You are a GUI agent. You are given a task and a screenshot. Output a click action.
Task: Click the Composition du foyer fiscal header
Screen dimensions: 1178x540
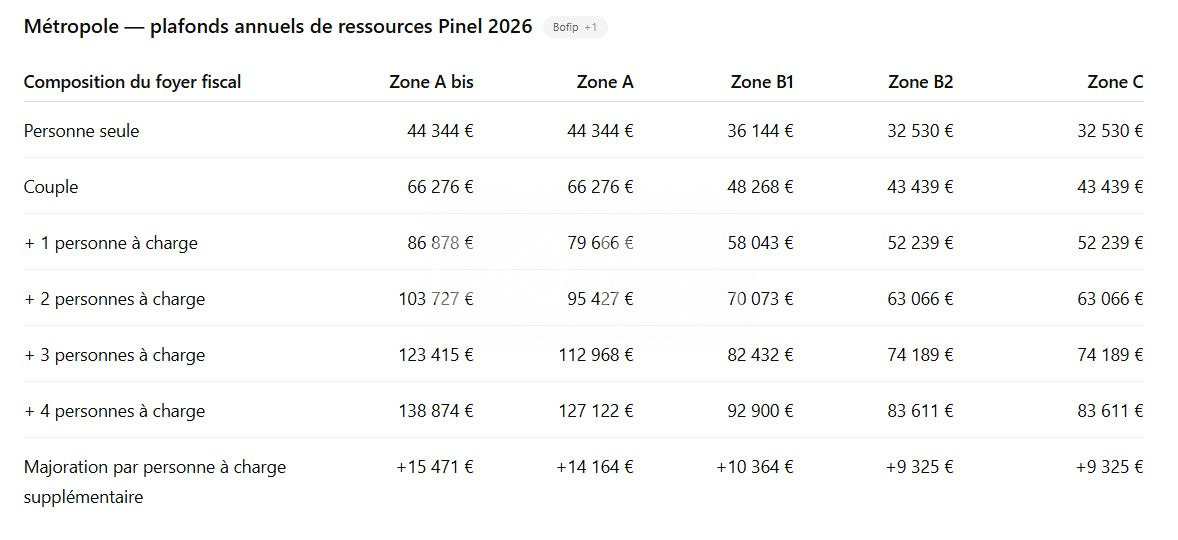click(132, 82)
